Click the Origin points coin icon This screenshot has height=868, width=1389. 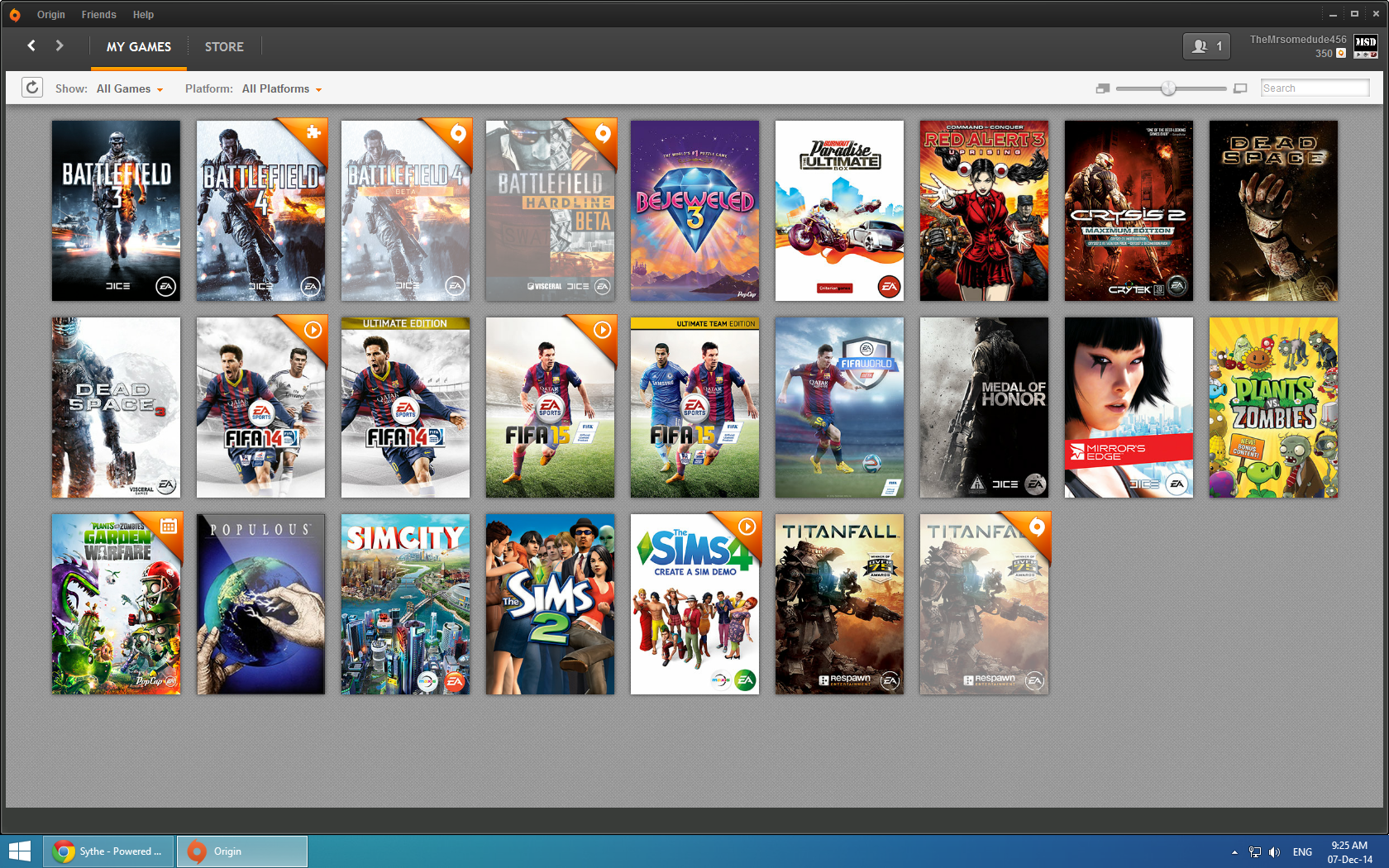click(1341, 53)
